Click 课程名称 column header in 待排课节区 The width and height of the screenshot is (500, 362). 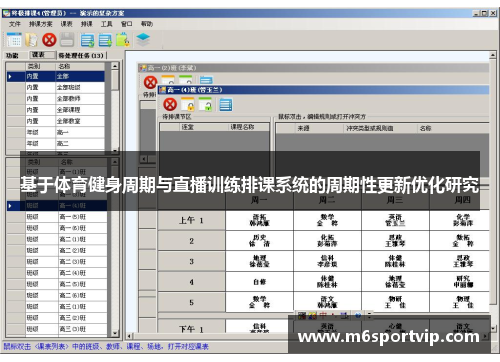click(x=249, y=127)
